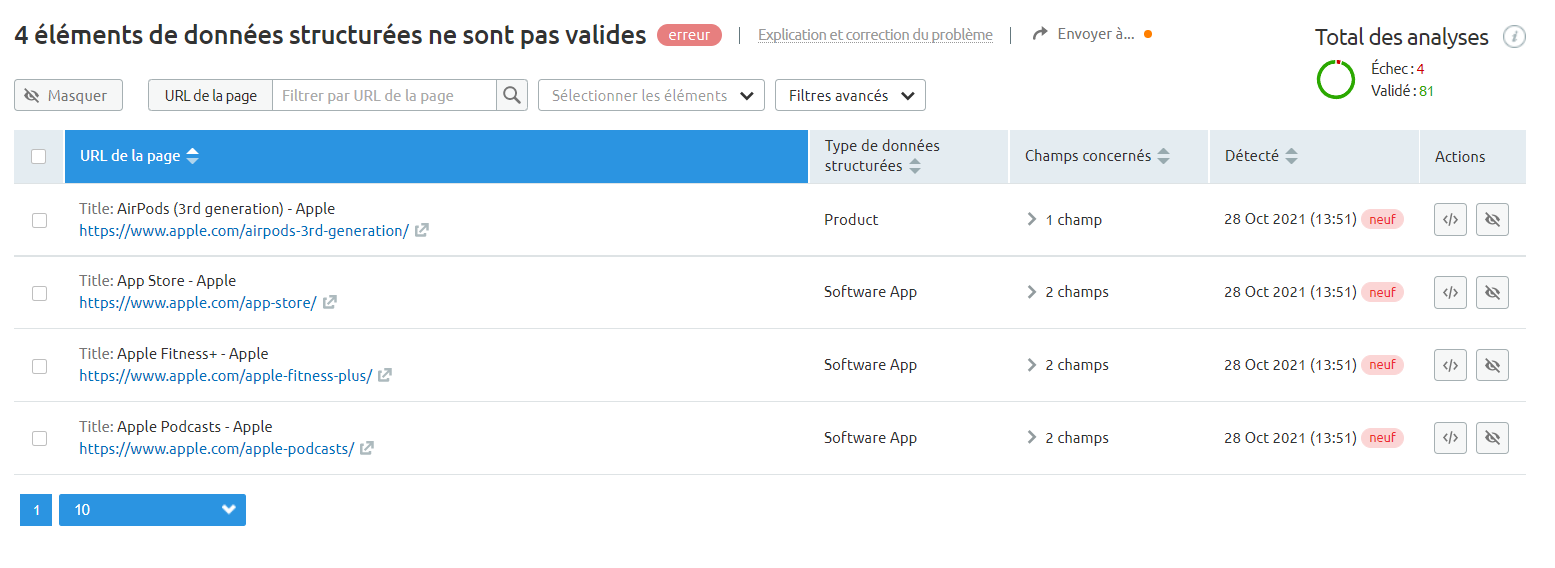Screen dimensions: 1555x568
Task: Click the neuf badge in Apple Podcasts row
Action: (1382, 437)
